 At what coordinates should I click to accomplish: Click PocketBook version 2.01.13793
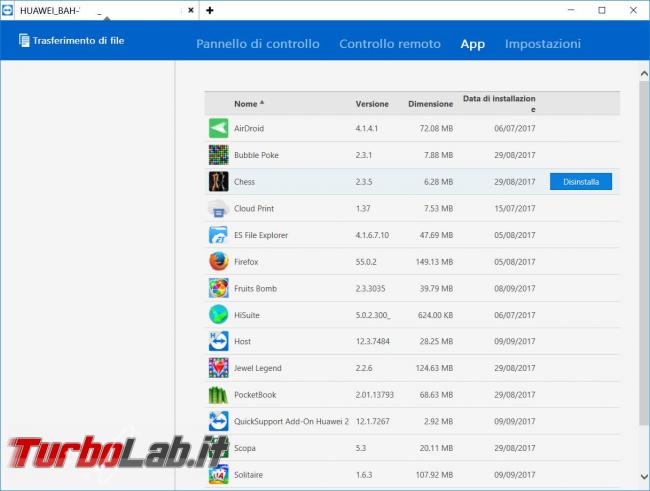374,395
